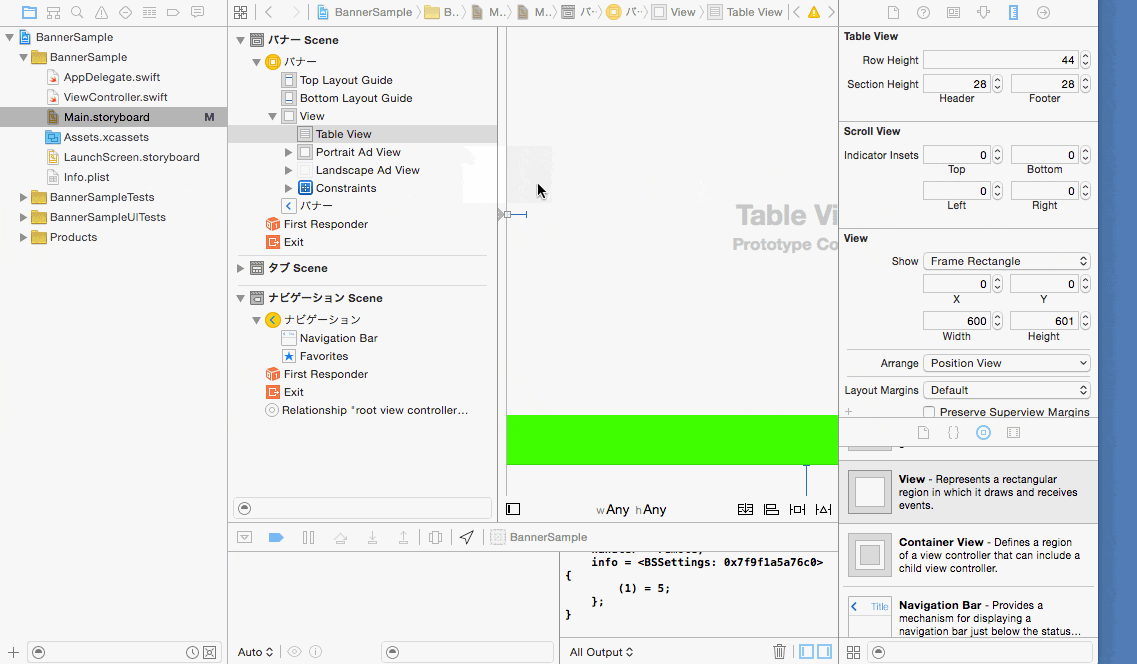Pause program execution in debug bar
The height and width of the screenshot is (664, 1137).
tap(308, 537)
